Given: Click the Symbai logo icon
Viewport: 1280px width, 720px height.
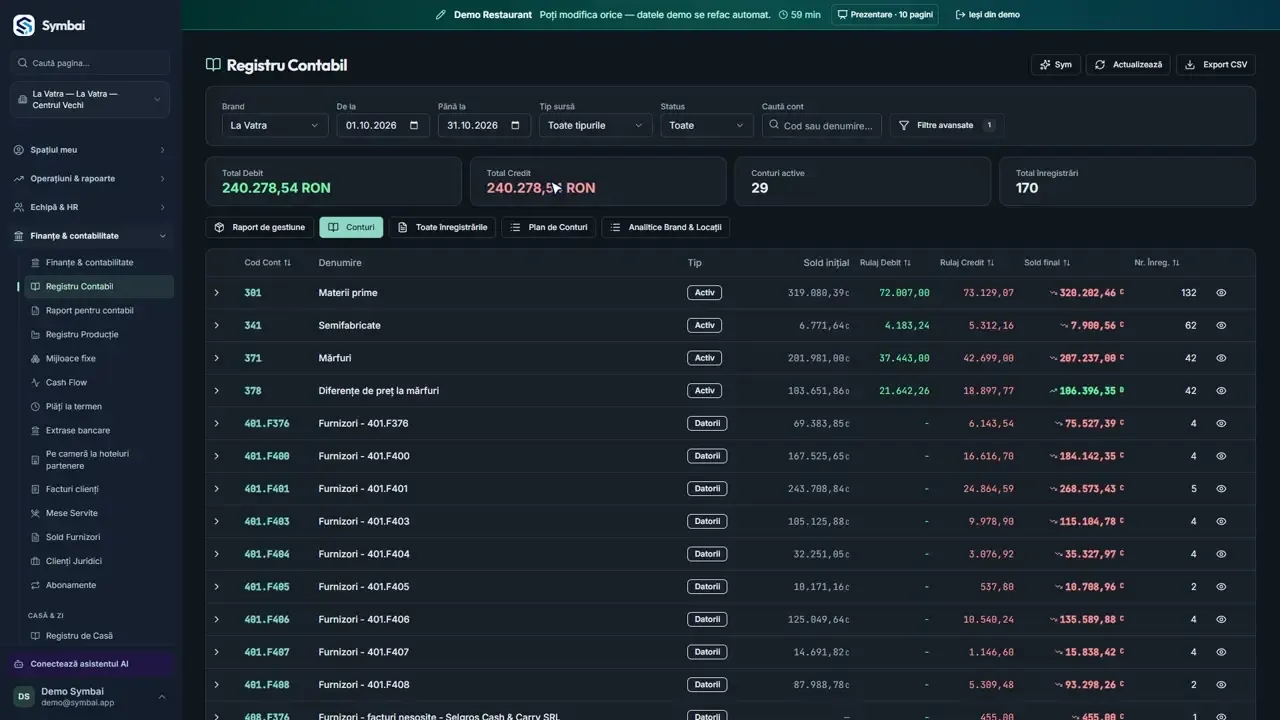Looking at the screenshot, I should (23, 25).
